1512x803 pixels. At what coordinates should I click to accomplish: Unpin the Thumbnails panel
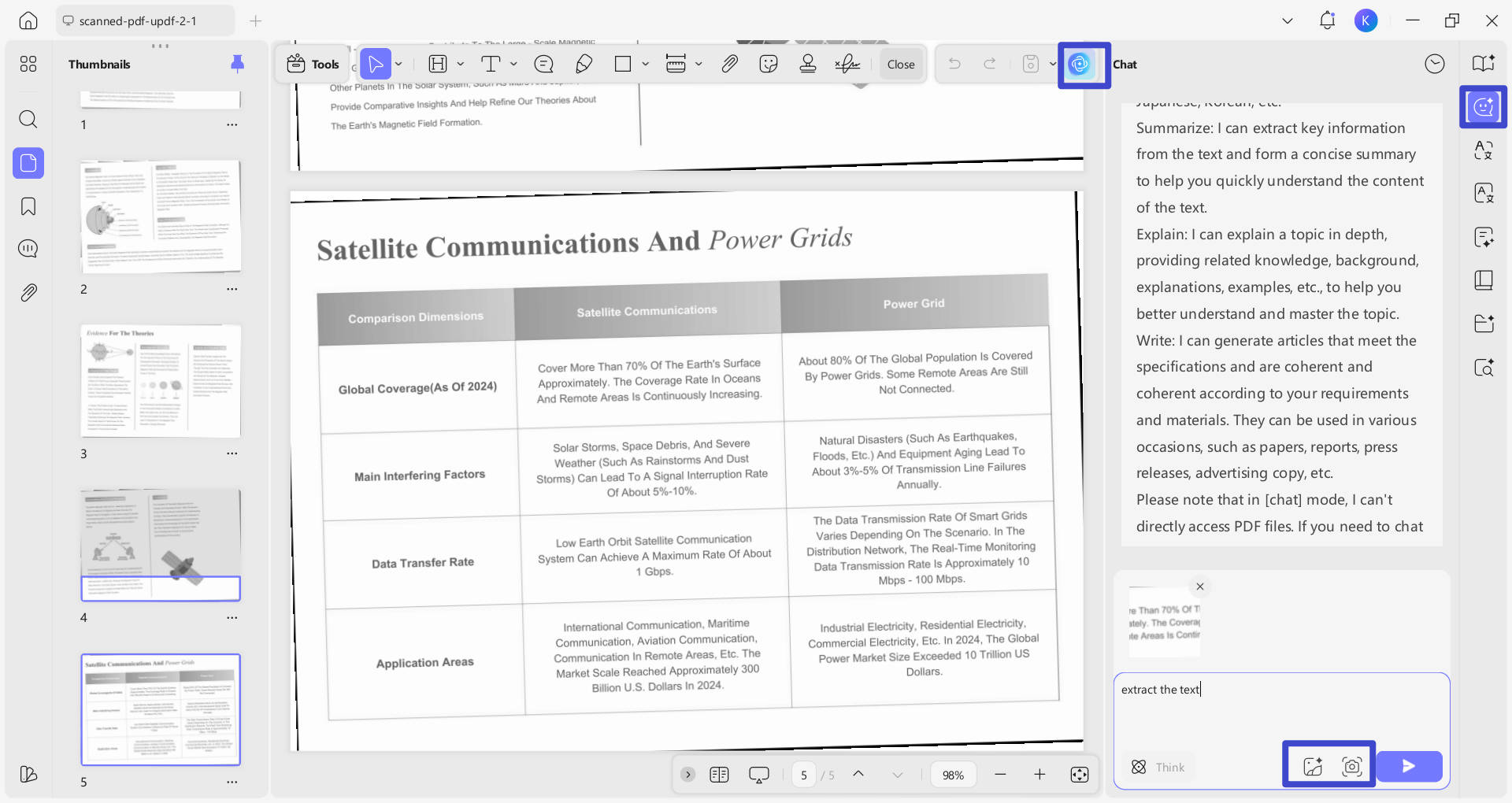(237, 64)
